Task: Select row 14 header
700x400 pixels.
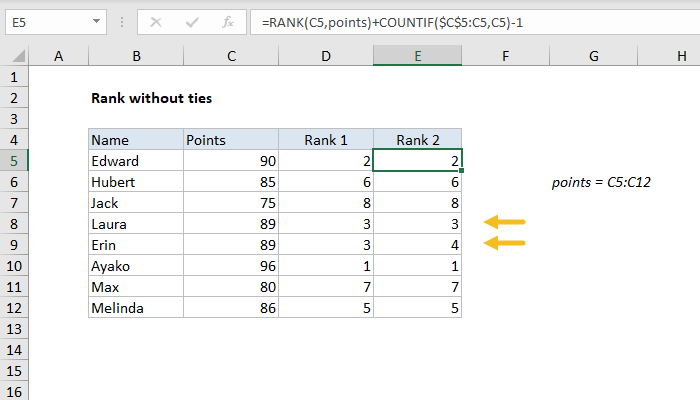Action: point(14,350)
